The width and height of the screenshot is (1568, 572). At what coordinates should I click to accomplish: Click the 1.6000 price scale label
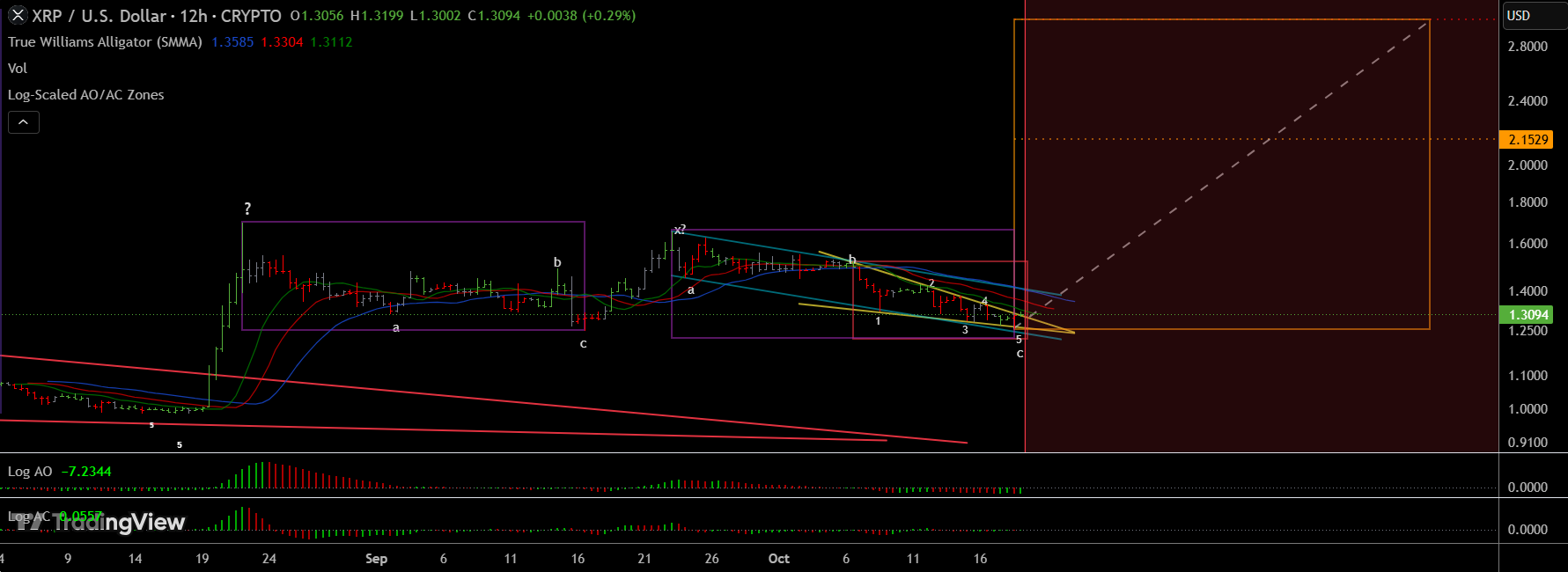click(1528, 244)
